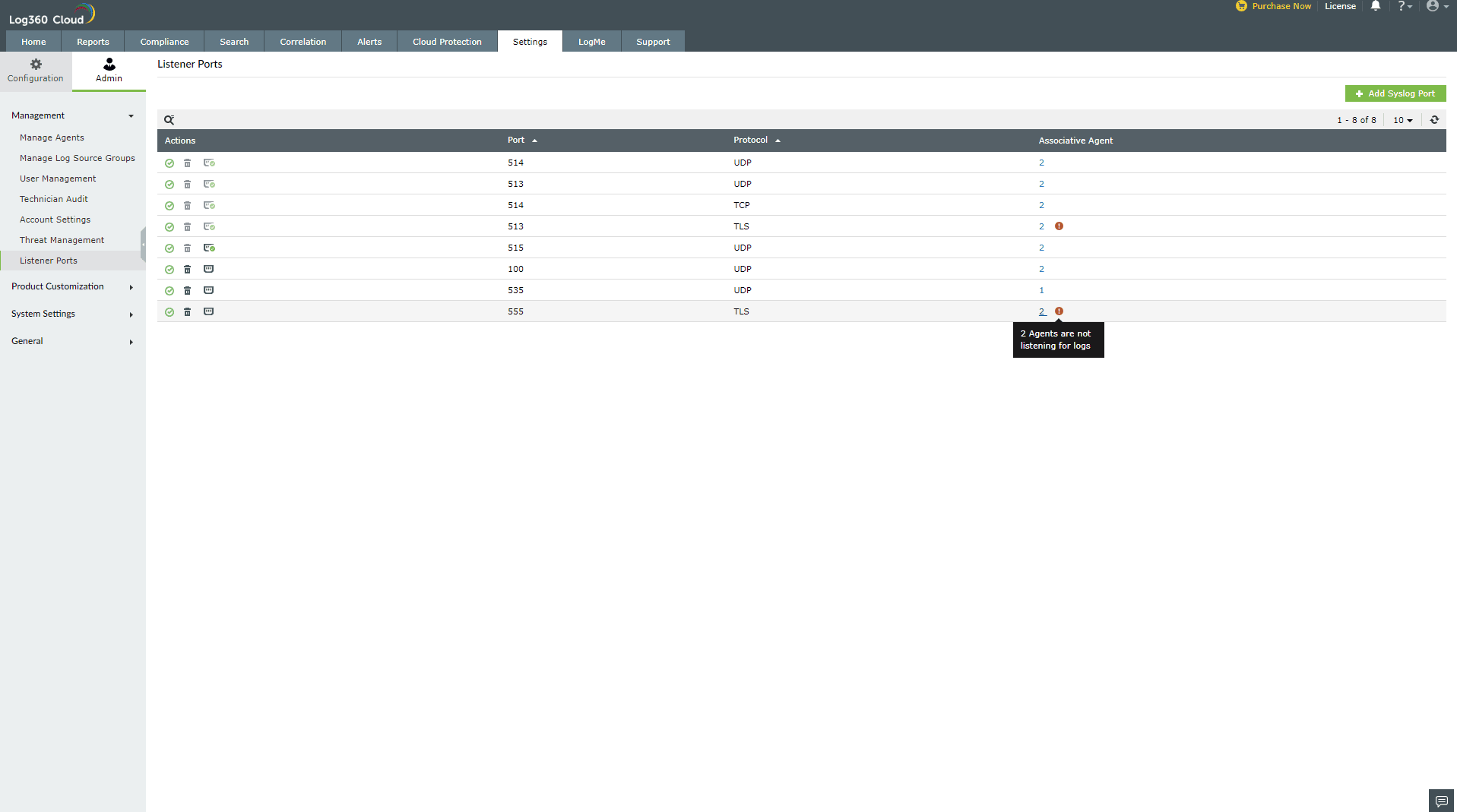Click the port status icon for 514 UDP
This screenshot has width=1457, height=812.
(x=209, y=163)
